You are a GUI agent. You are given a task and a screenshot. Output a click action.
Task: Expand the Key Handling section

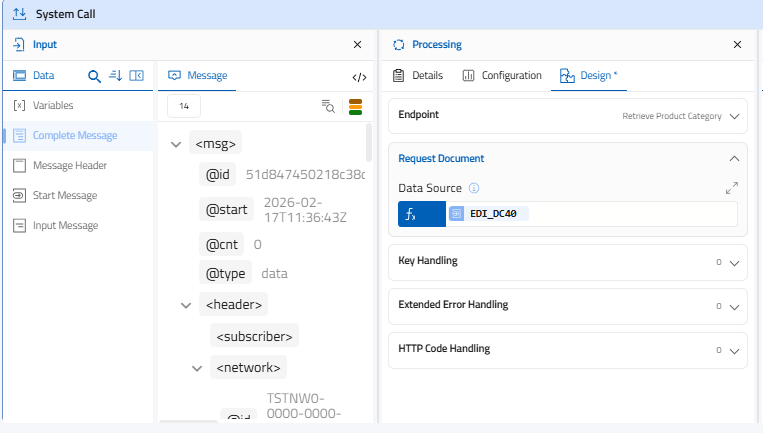pos(735,262)
